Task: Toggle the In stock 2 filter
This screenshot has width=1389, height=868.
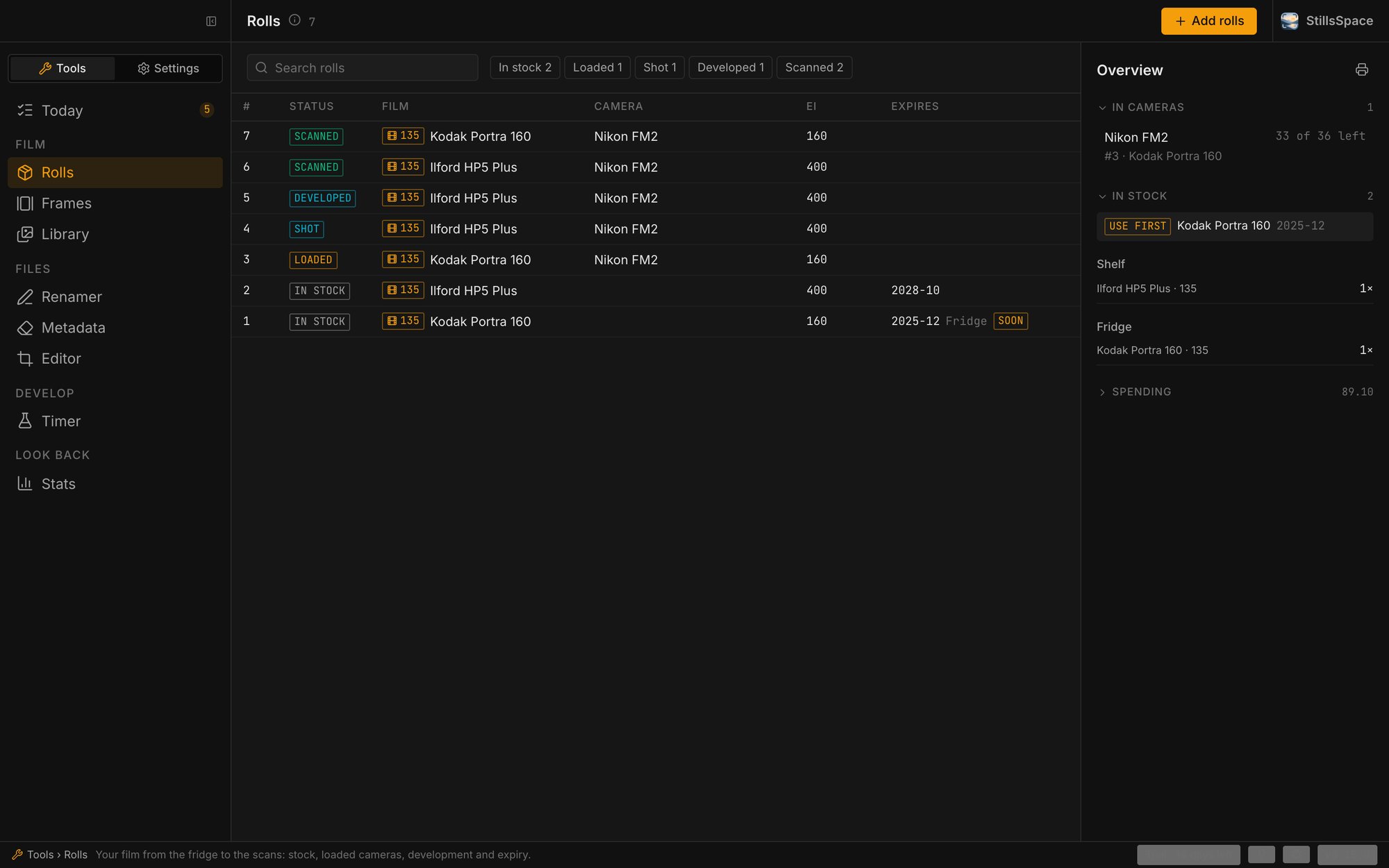Action: coord(524,67)
